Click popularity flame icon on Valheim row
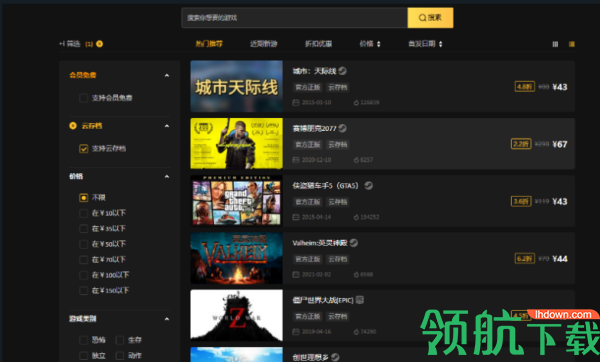This screenshot has height=362, width=600. 356,274
